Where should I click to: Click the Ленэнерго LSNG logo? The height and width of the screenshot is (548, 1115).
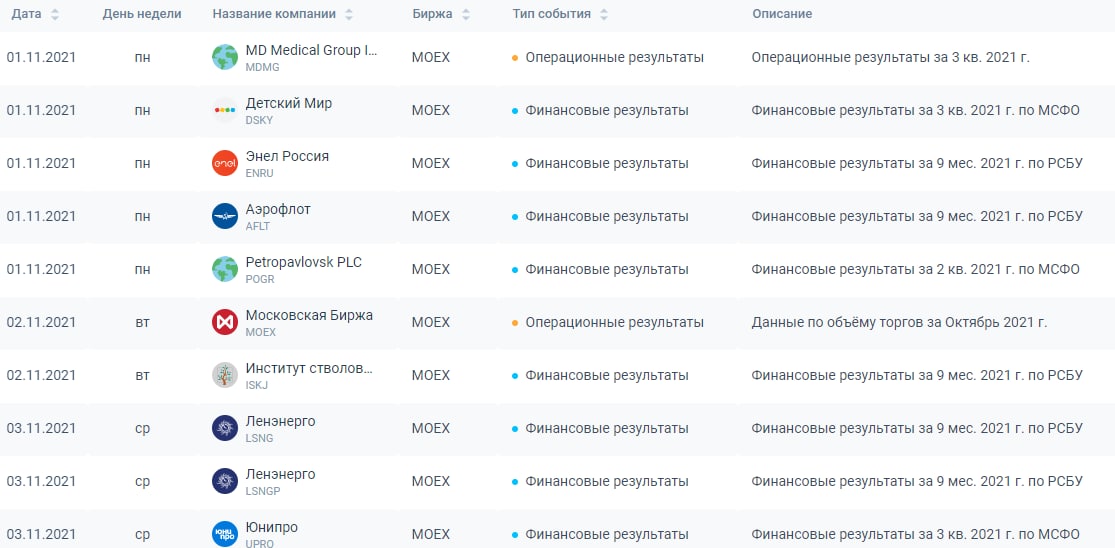coord(225,428)
